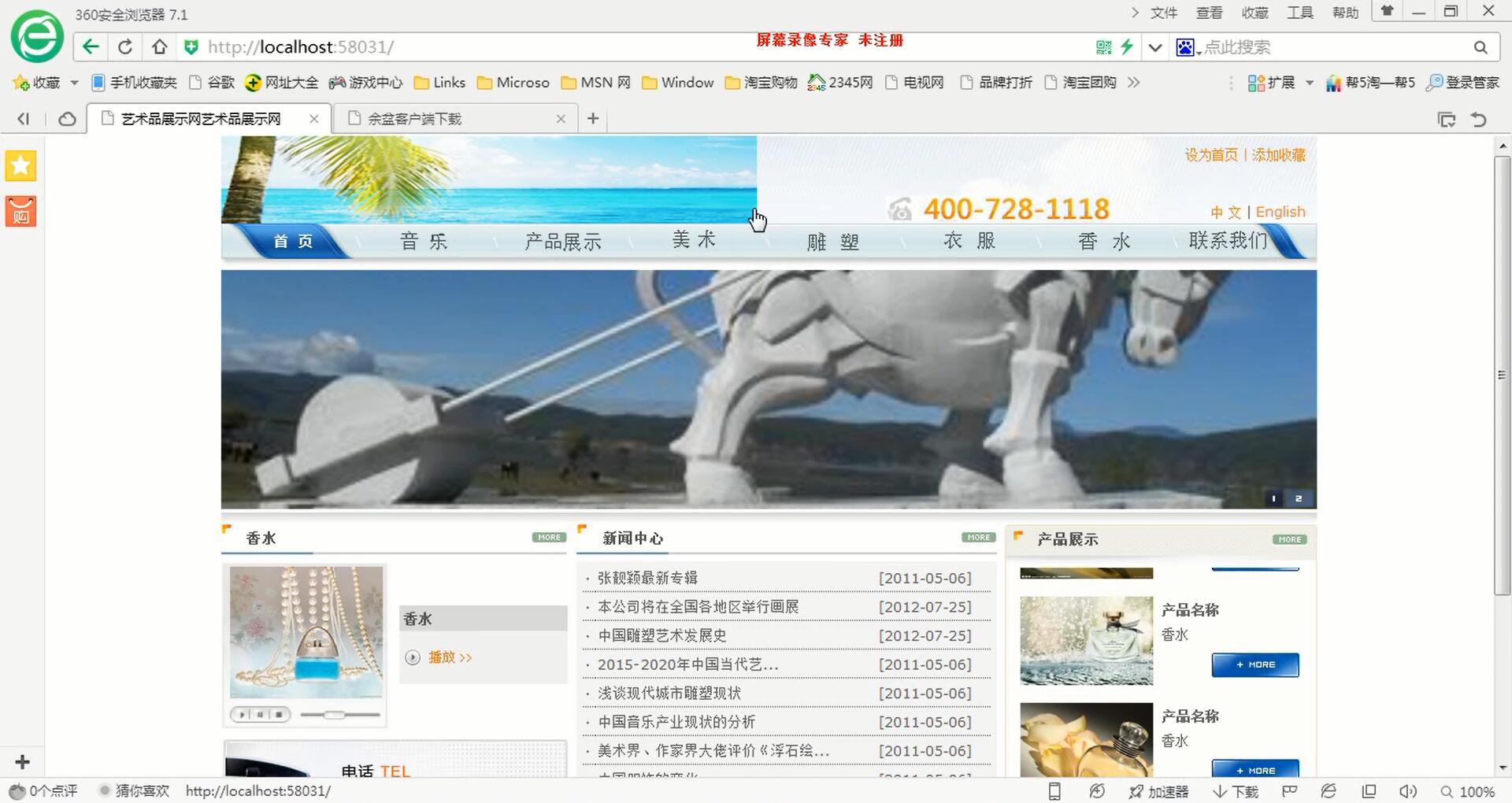Image resolution: width=1512 pixels, height=803 pixels.
Task: Click the cloud sync icon near tabs
Action: coord(67,119)
